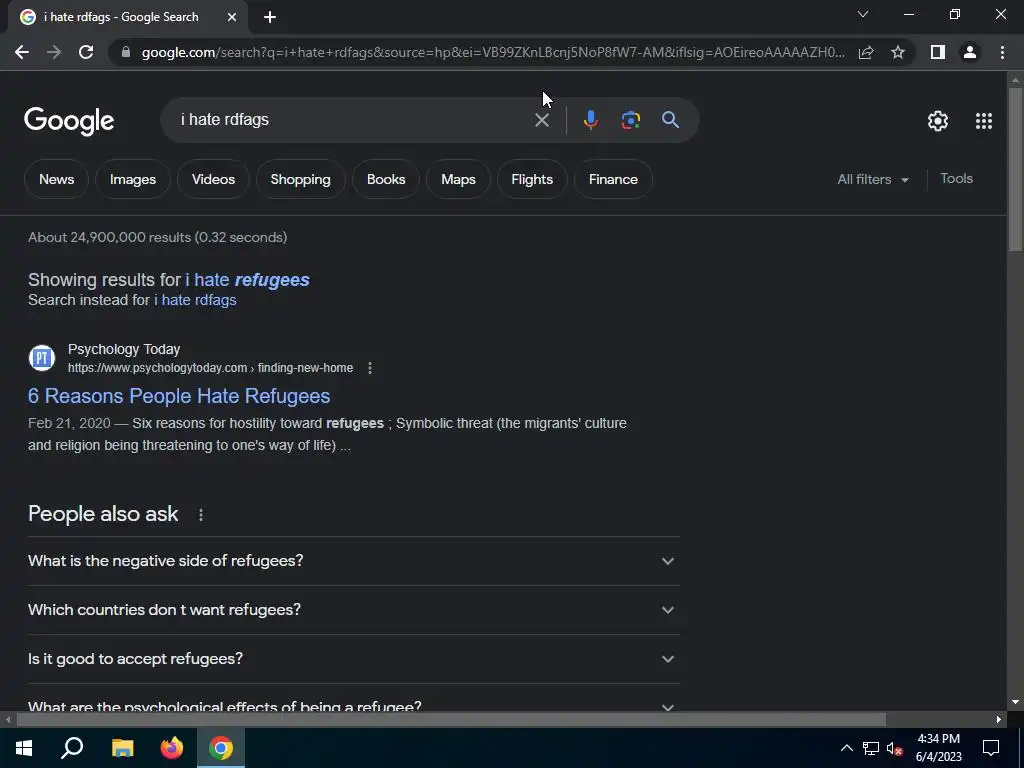Search by image with Google Lens

[x=630, y=120]
